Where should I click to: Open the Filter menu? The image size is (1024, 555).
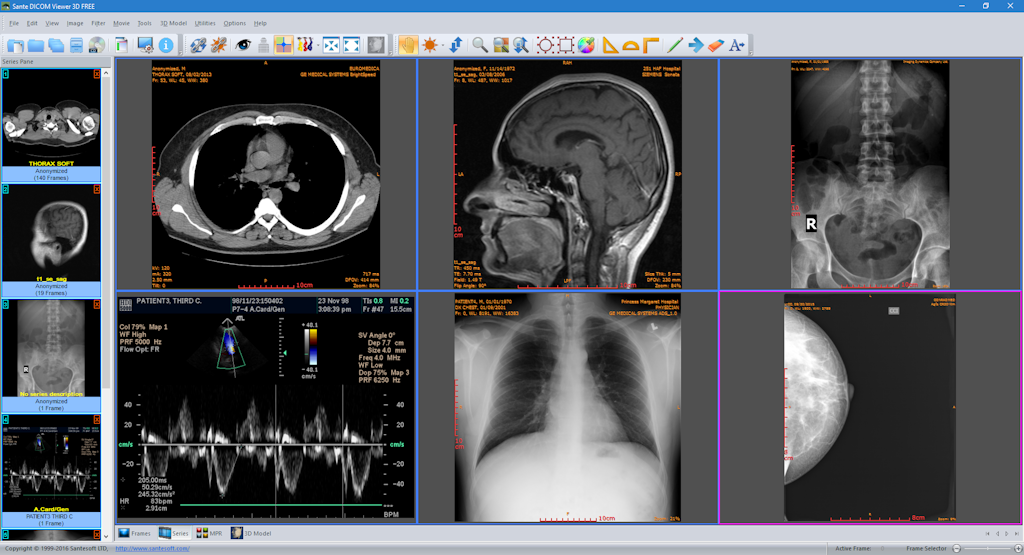tap(98, 22)
